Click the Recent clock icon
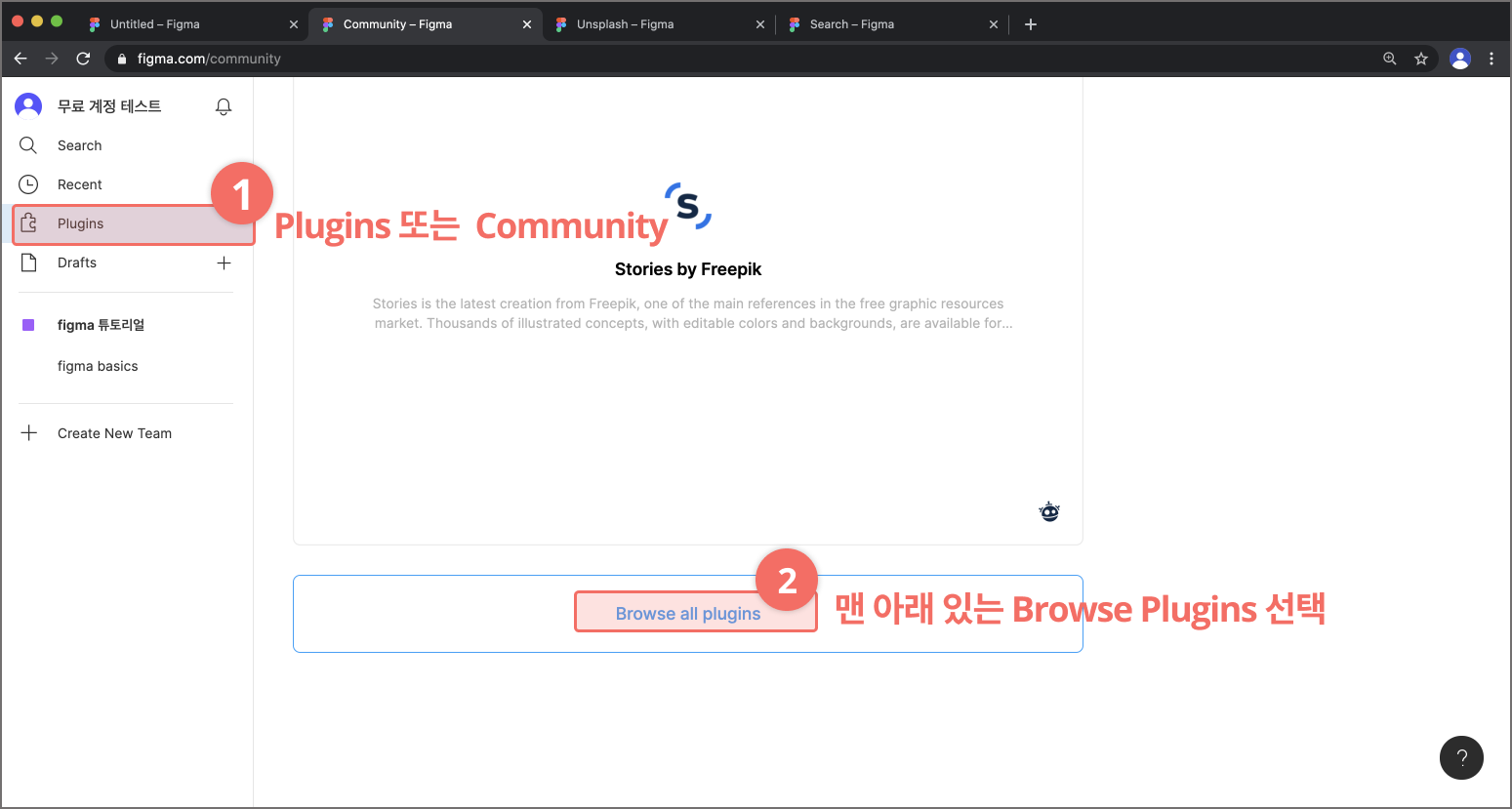 [28, 184]
